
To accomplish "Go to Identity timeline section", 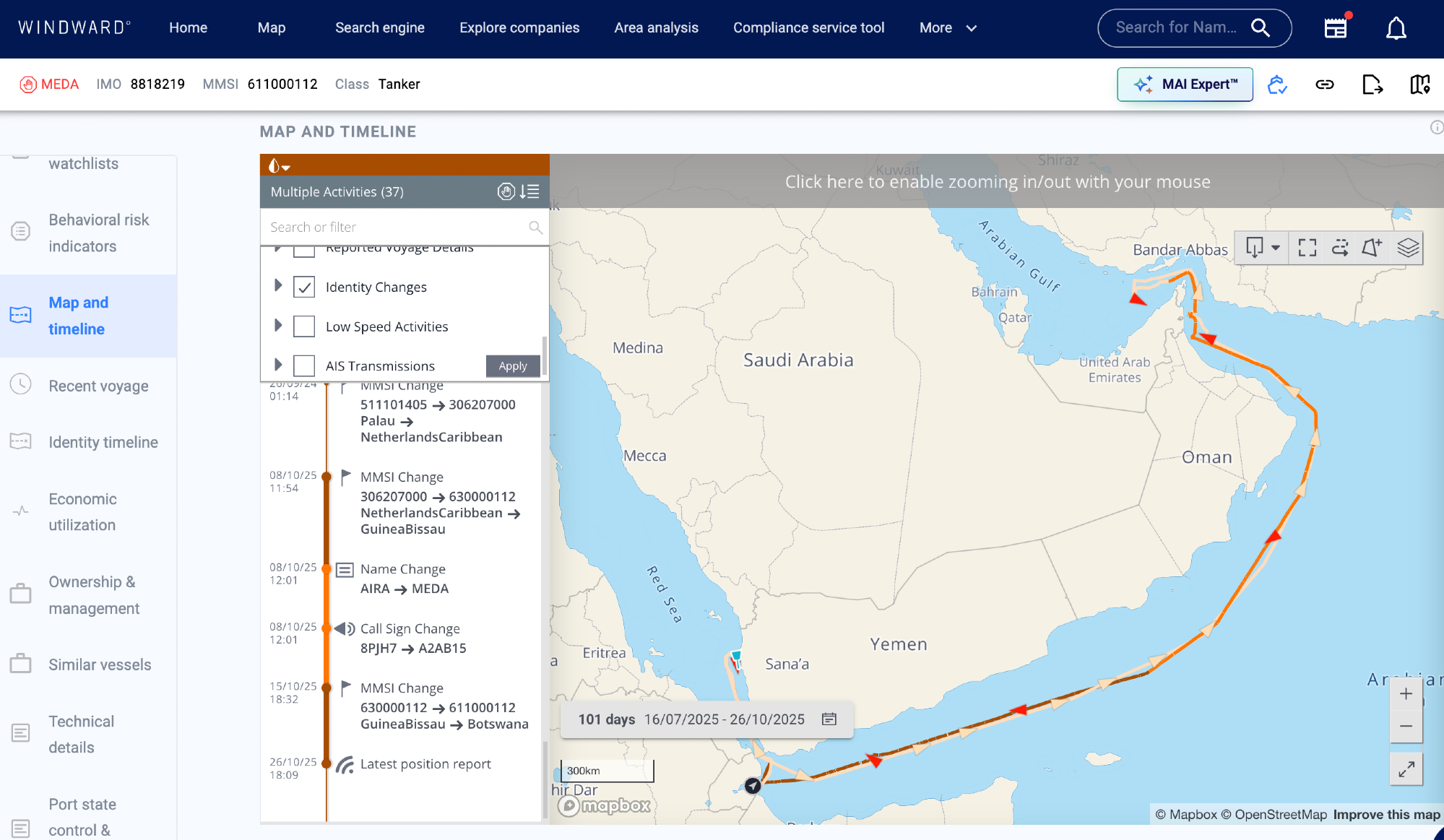I will pyautogui.click(x=103, y=442).
